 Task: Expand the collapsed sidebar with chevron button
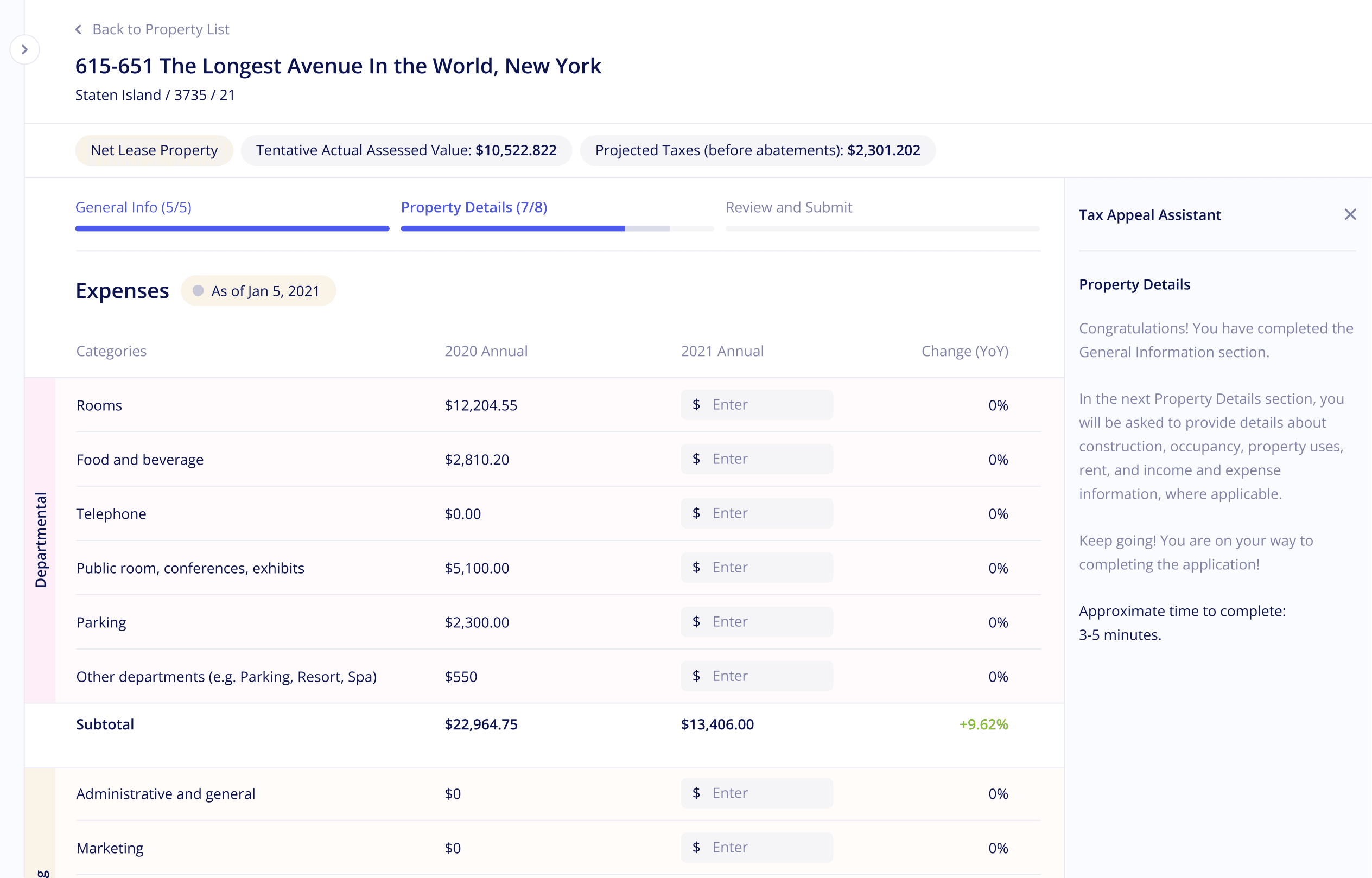coord(24,49)
